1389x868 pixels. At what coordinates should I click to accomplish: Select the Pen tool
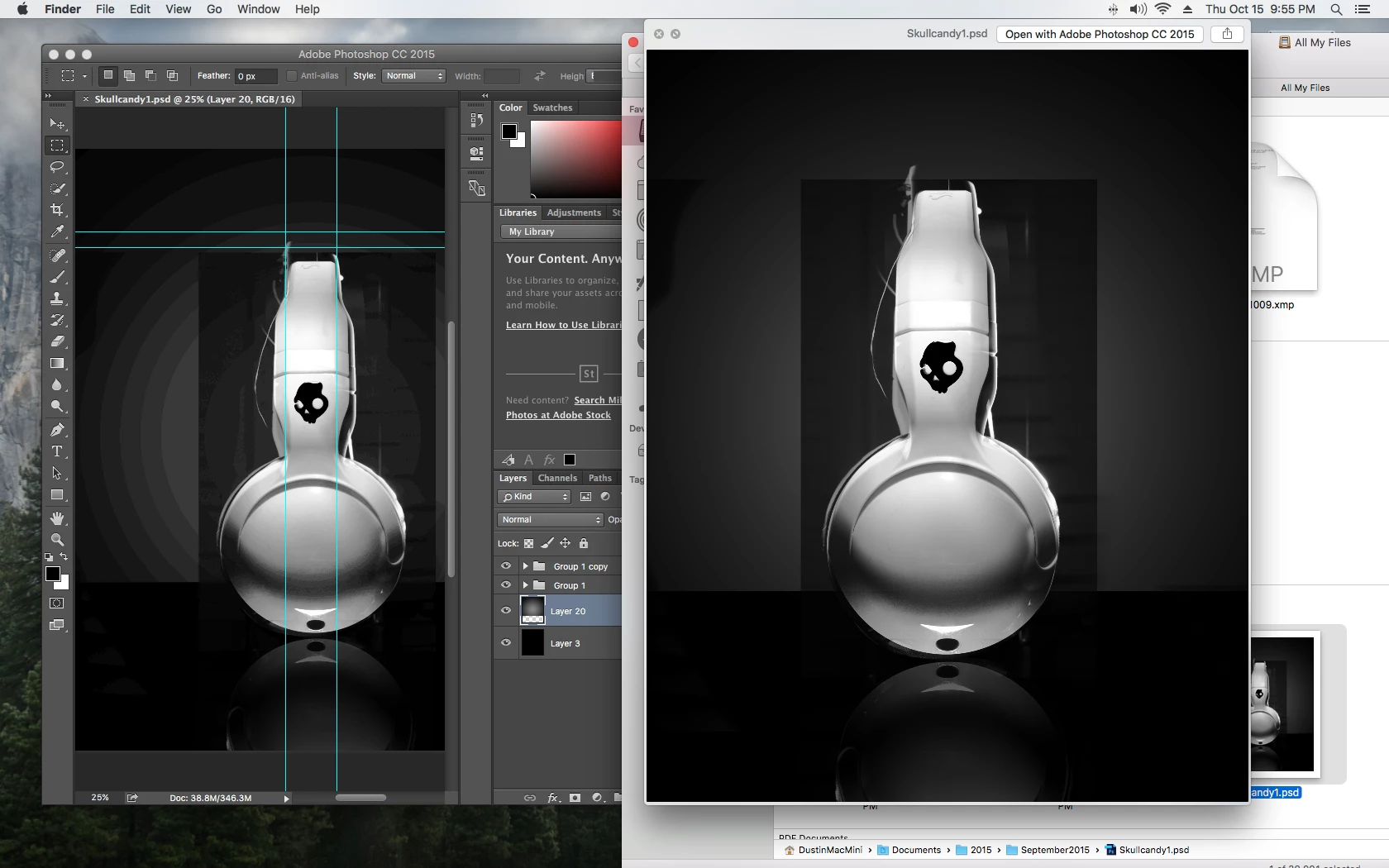point(57,430)
